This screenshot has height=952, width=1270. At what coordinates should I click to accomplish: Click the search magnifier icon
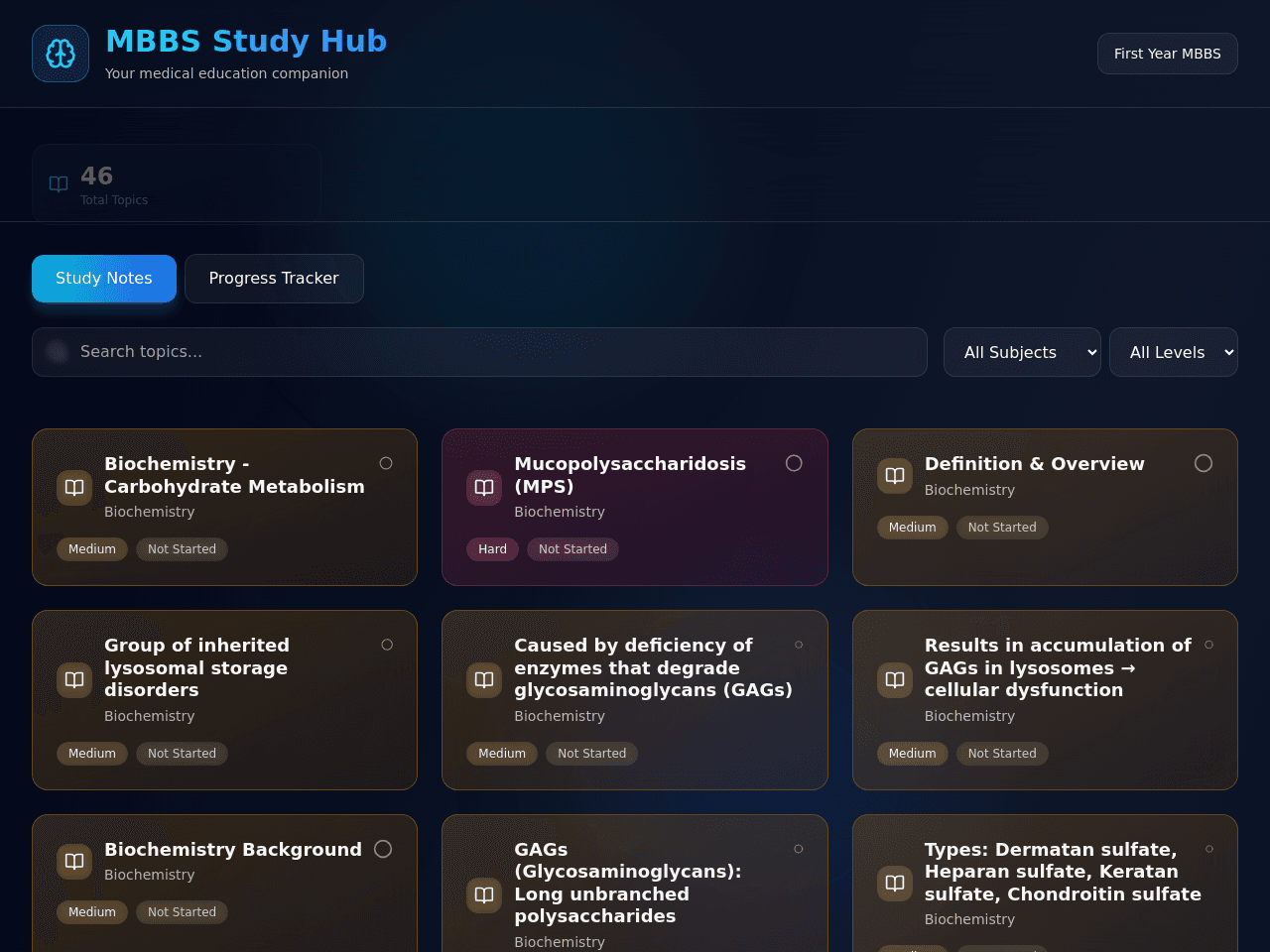point(58,351)
